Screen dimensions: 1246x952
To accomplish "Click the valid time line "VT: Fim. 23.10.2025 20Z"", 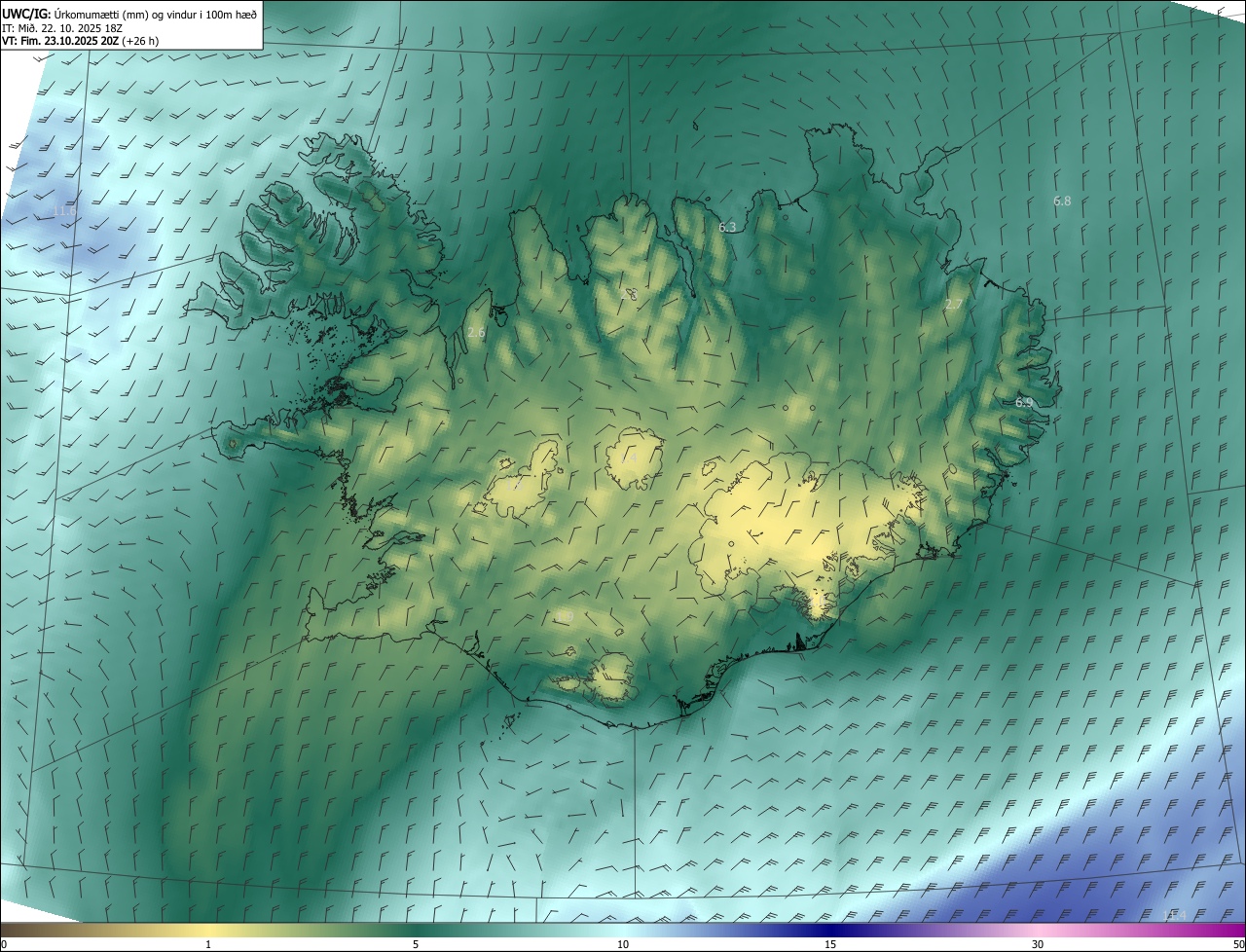I will pyautogui.click(x=60, y=41).
